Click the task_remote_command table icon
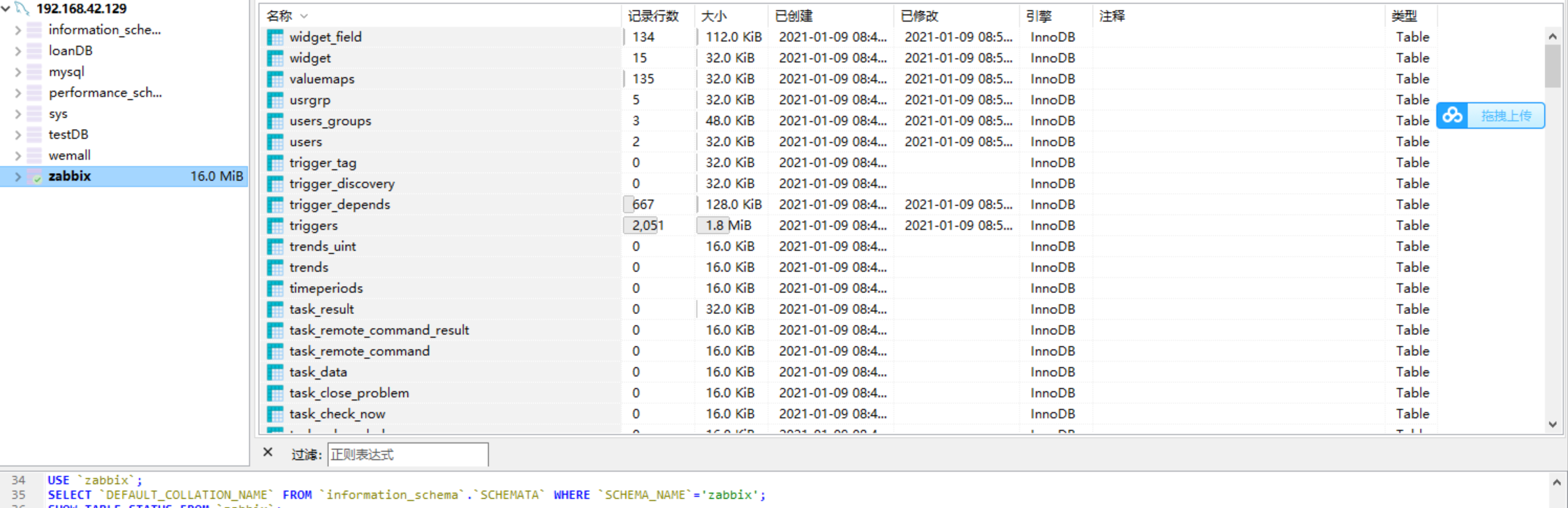 click(x=275, y=351)
